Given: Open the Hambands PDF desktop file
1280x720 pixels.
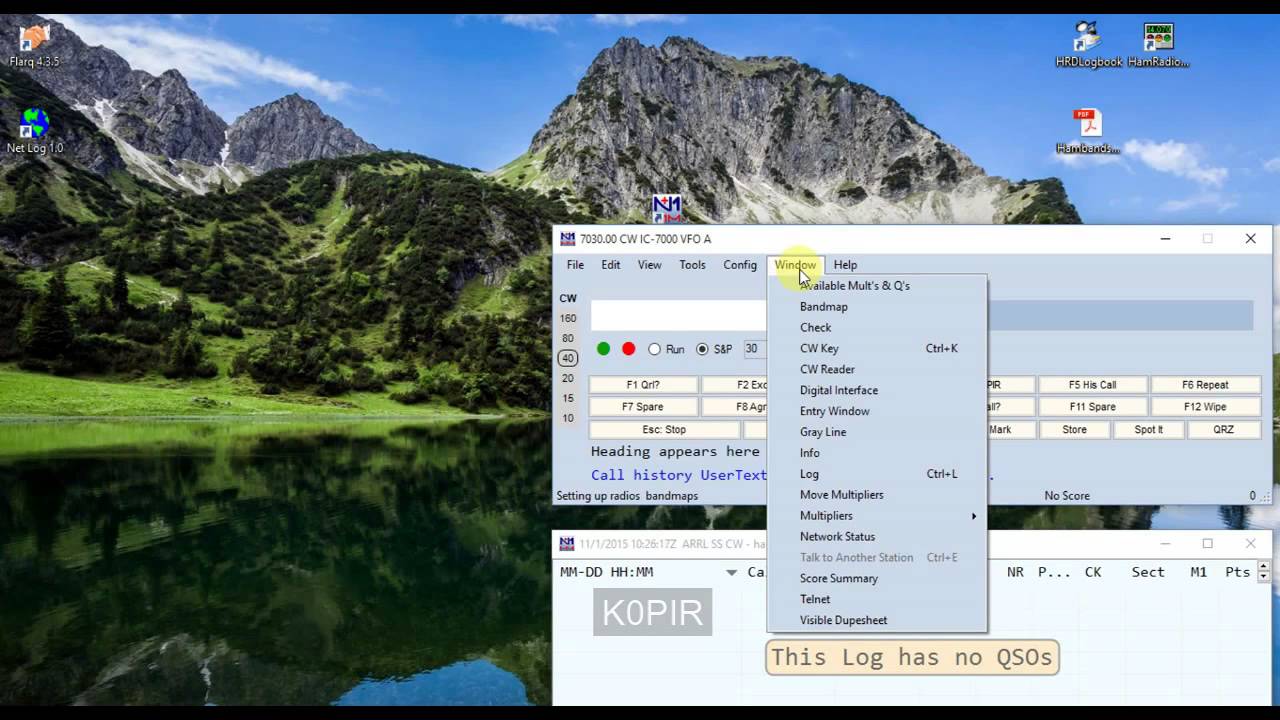Looking at the screenshot, I should [1088, 131].
